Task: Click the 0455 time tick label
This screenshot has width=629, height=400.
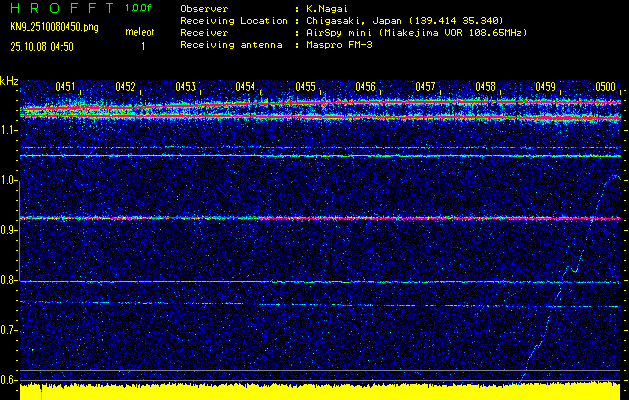Action: point(305,87)
